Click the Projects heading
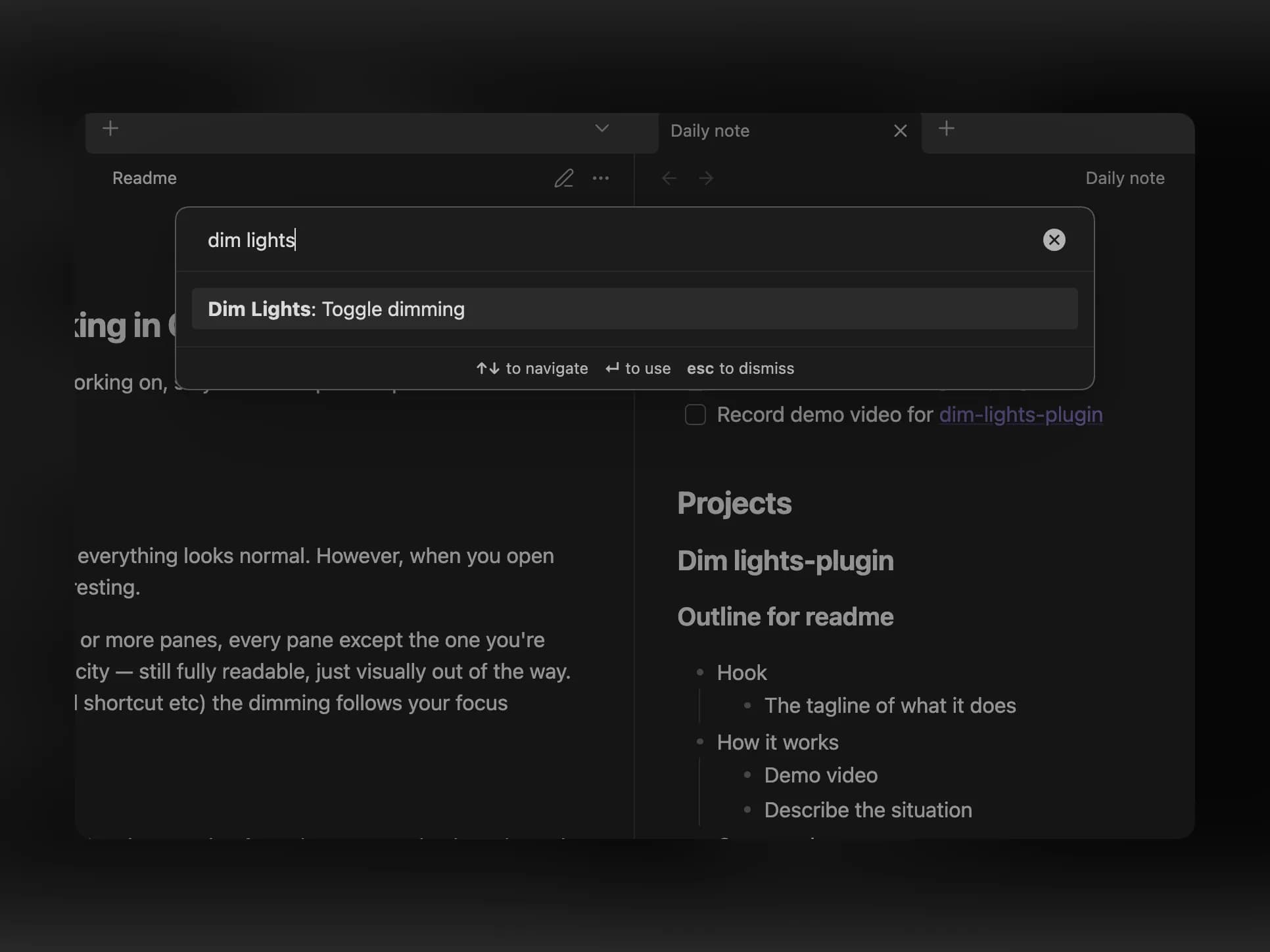This screenshot has height=952, width=1270. tap(734, 503)
